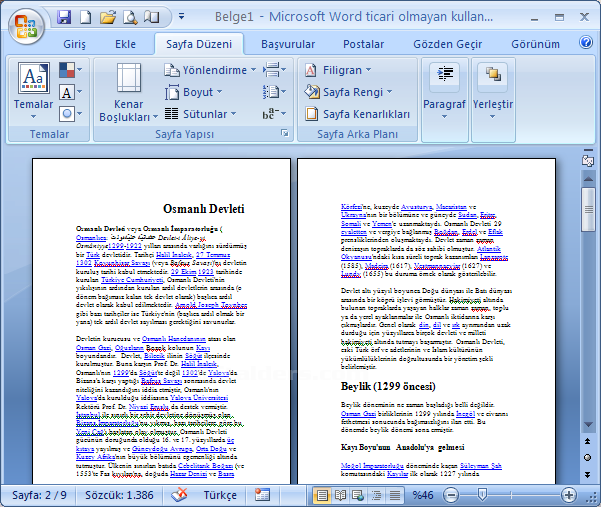
Task: Open Kenar Boşlukları margins menu
Action: (x=128, y=92)
